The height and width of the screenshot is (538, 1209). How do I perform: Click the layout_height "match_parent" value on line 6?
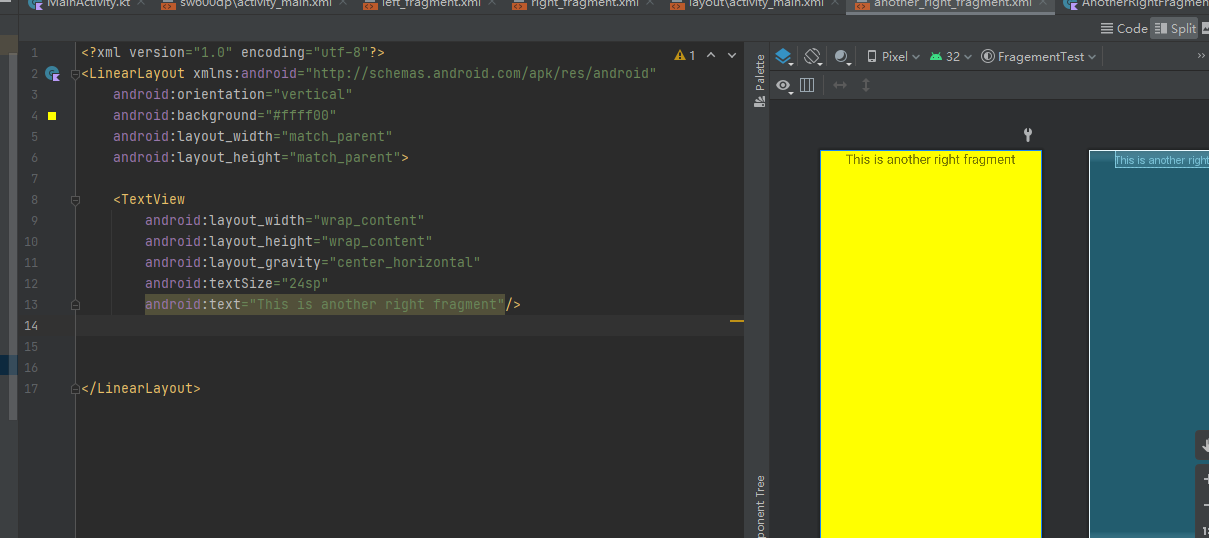(x=345, y=157)
